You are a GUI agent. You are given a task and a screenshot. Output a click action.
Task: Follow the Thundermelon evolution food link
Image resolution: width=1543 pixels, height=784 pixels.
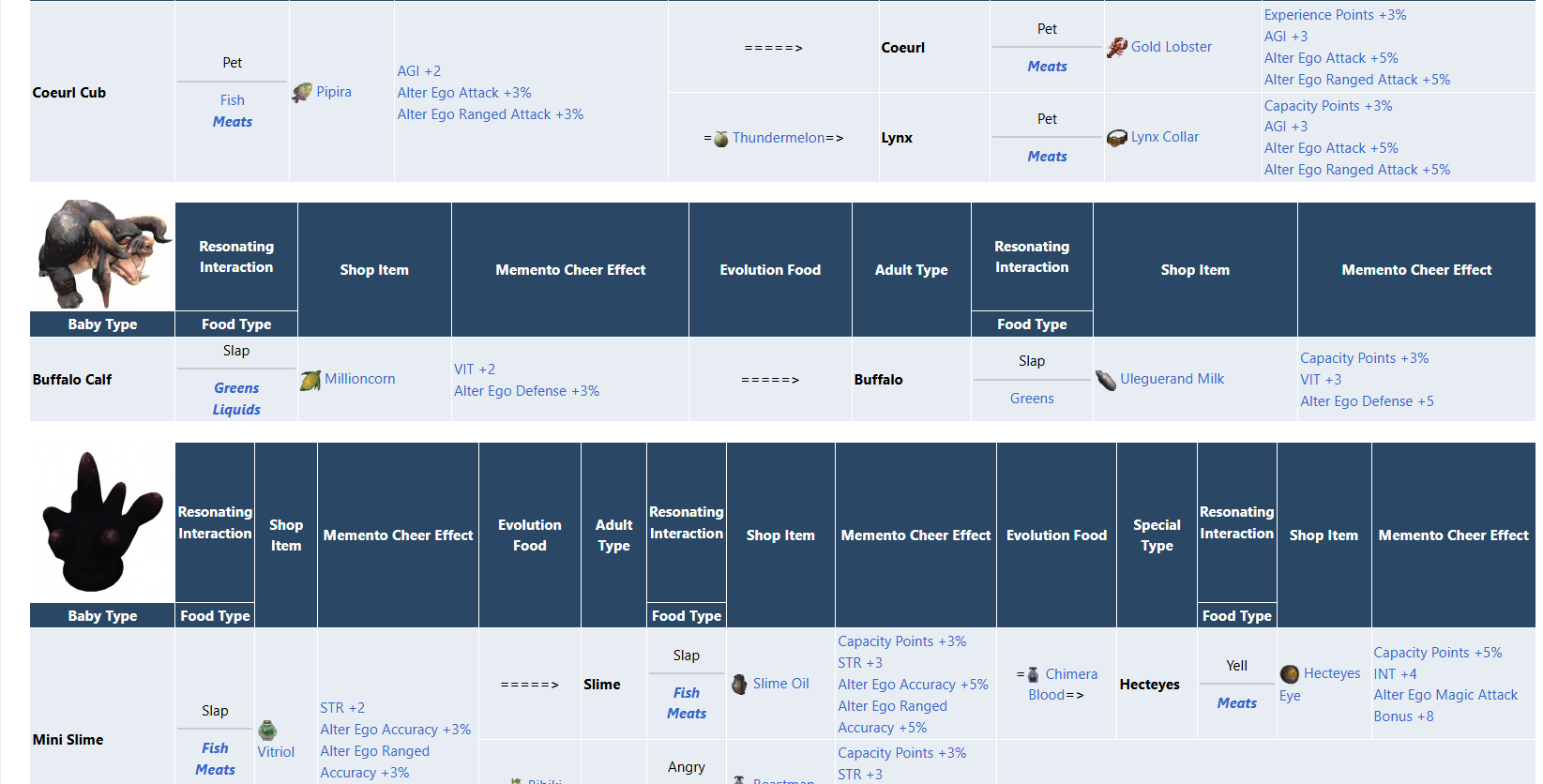[779, 138]
